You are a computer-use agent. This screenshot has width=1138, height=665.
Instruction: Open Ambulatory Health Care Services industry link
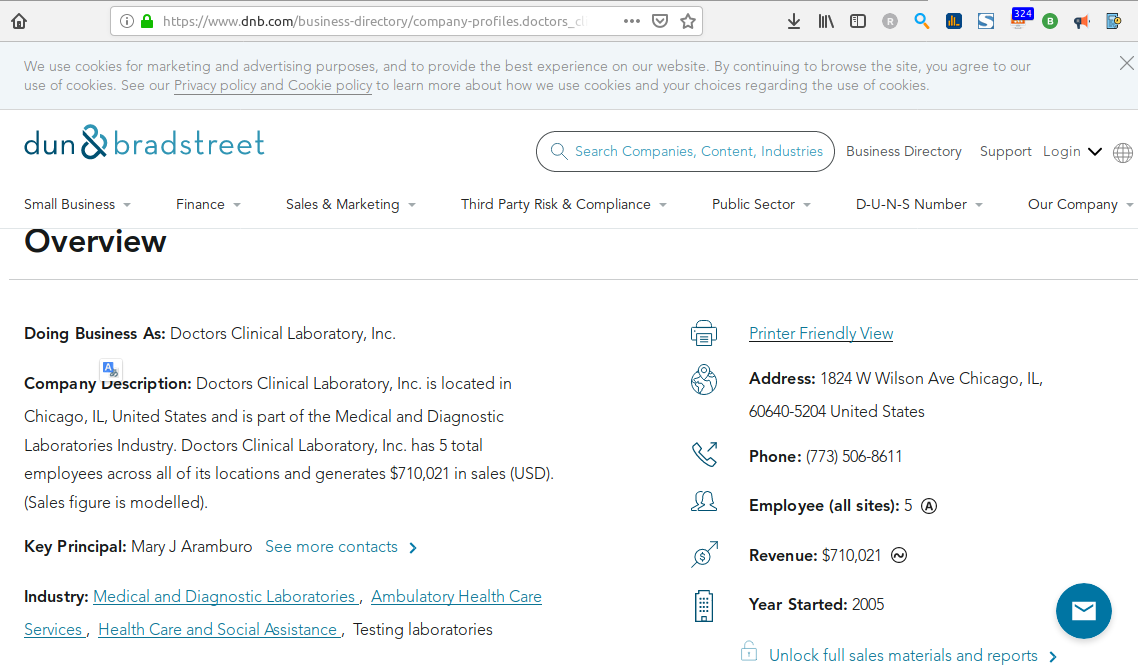pyautogui.click(x=456, y=597)
